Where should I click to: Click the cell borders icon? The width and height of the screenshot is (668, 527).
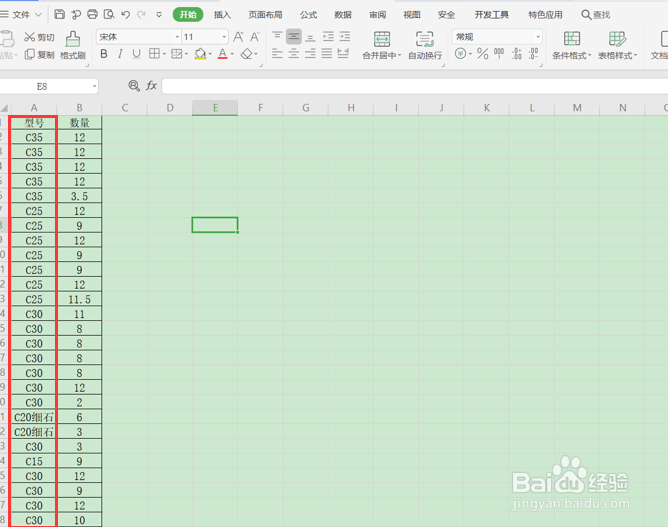[154, 54]
